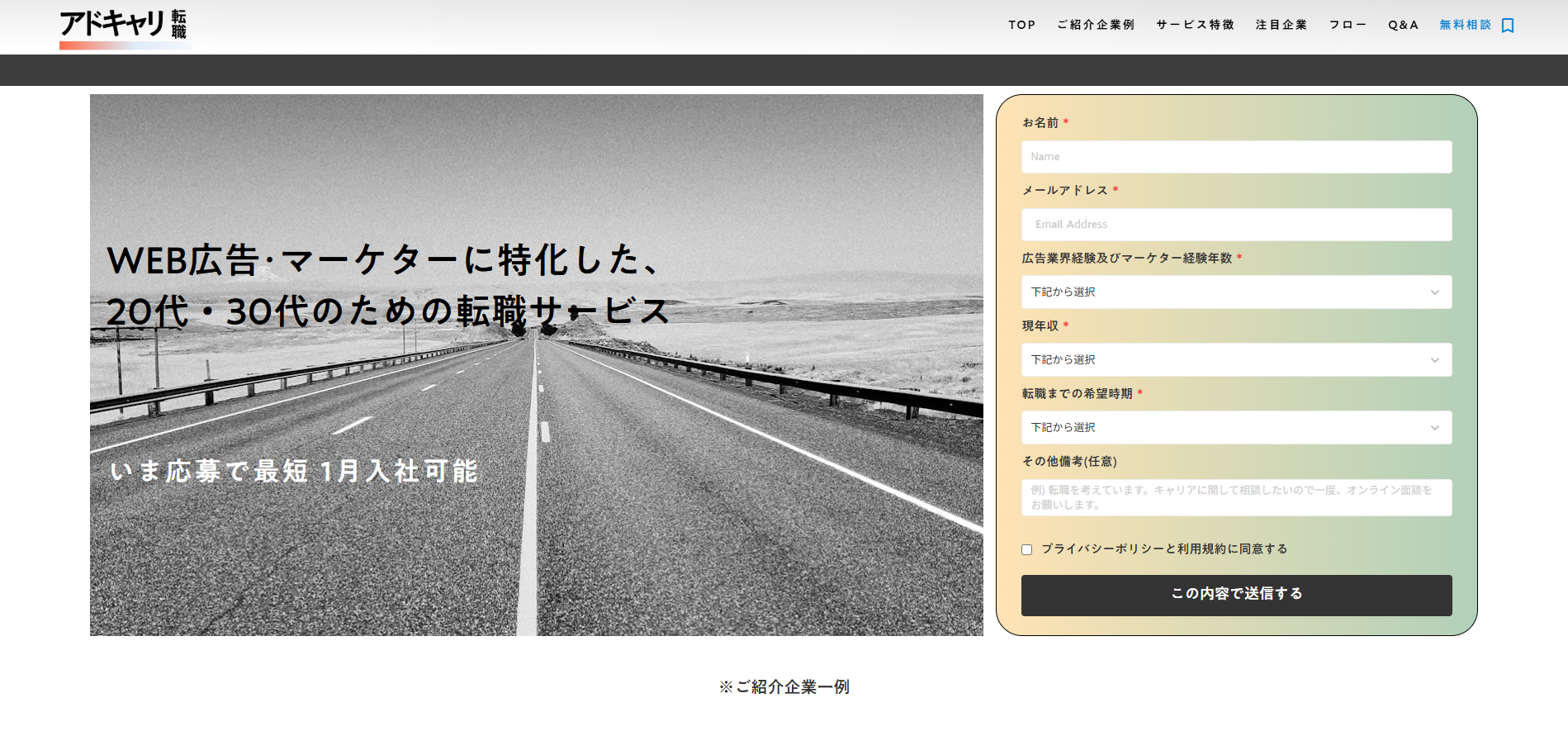Click the その他備考 textarea

pos(1236,497)
